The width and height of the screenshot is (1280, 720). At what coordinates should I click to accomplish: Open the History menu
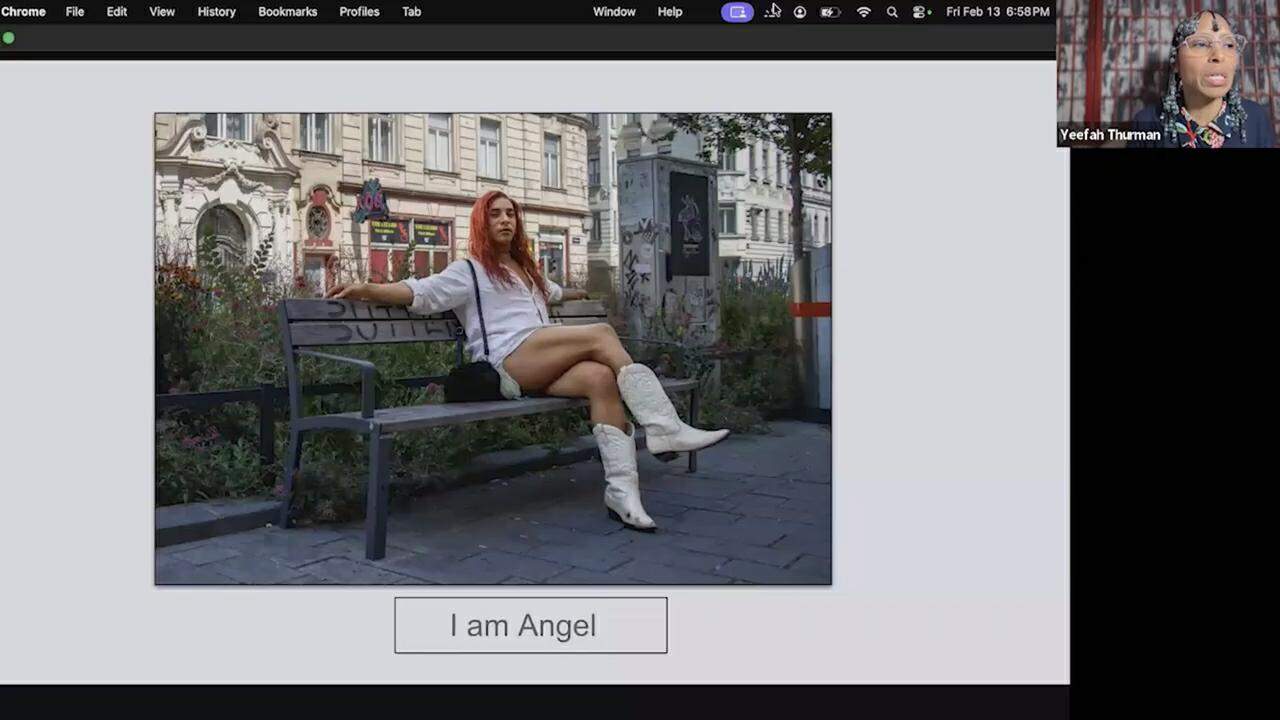(216, 12)
